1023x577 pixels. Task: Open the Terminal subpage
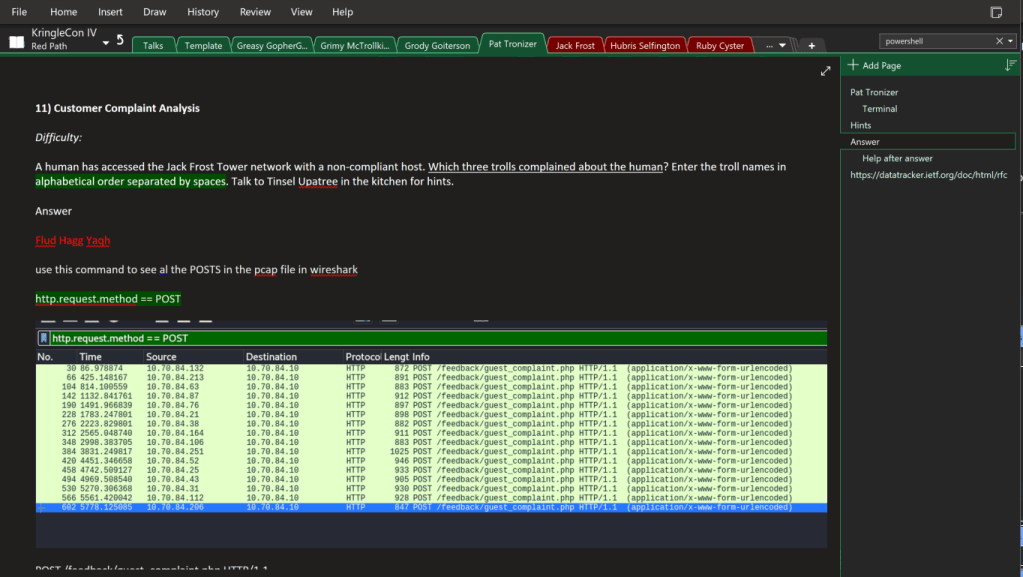(880, 108)
